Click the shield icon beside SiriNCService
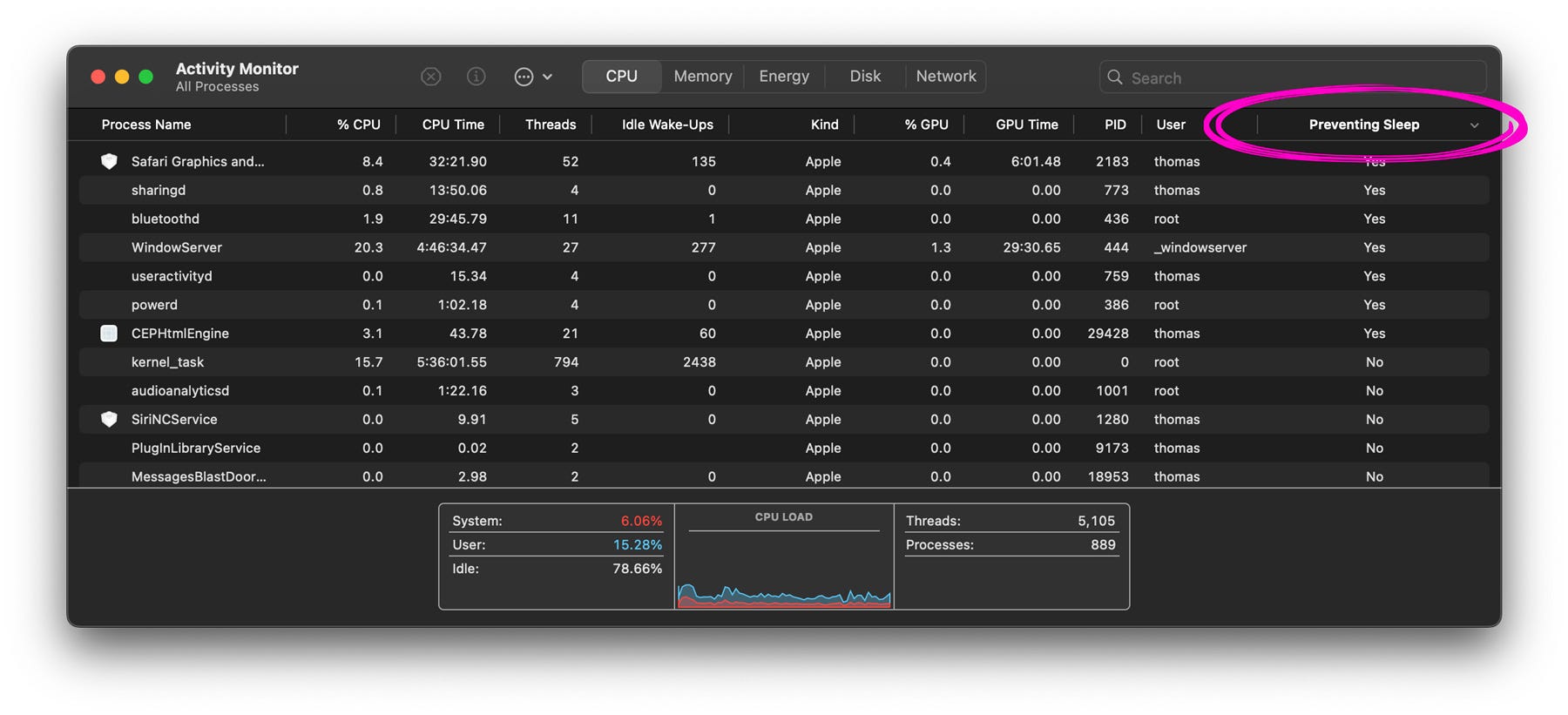Screen dimensions: 1568x715 [109, 419]
